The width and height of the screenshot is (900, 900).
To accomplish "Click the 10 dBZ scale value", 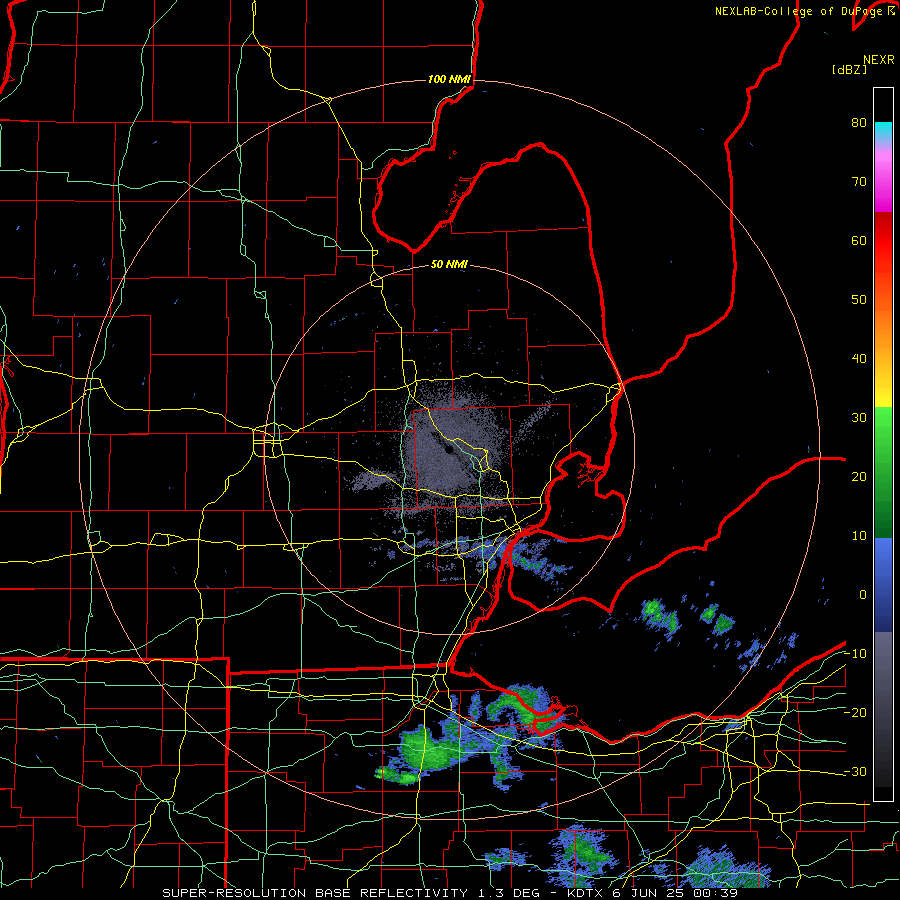I will (x=859, y=536).
